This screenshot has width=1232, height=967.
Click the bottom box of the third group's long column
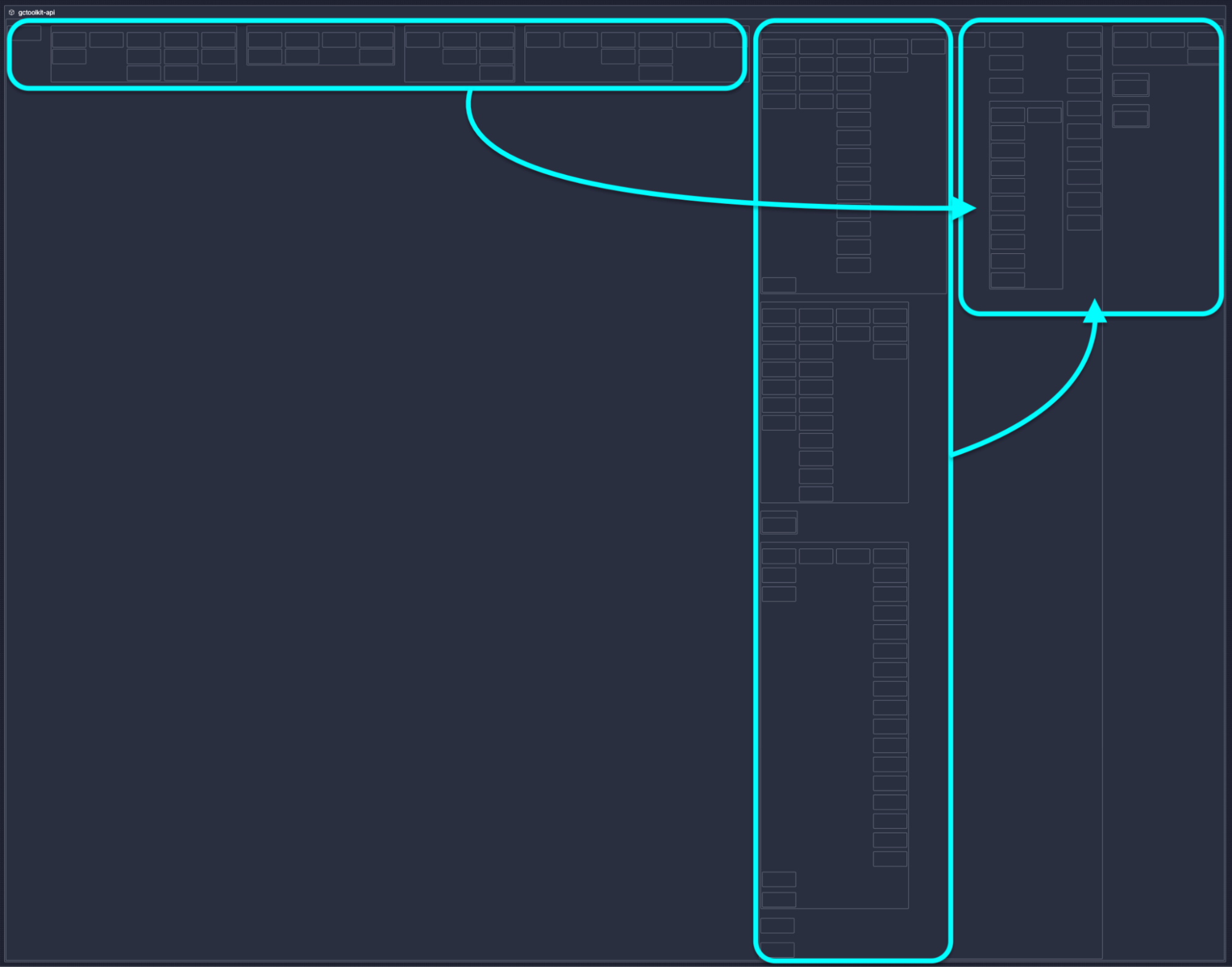coord(890,859)
